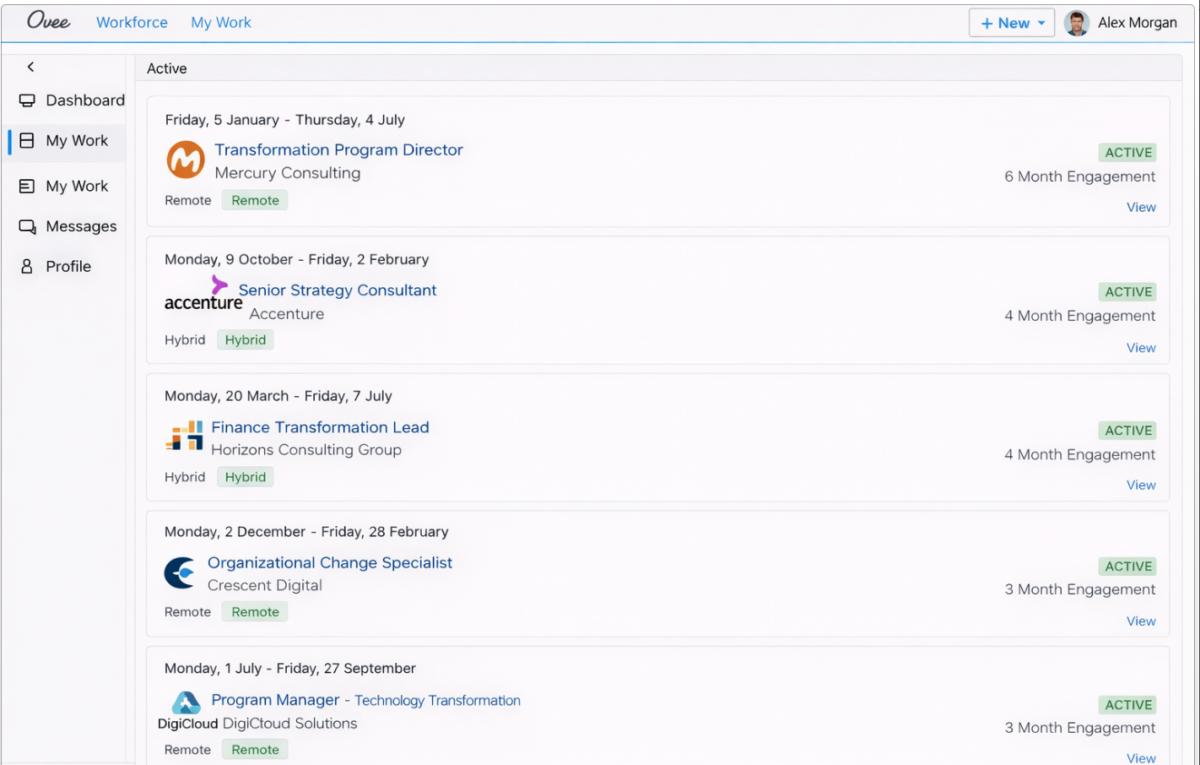Viewport: 1200px width, 765px height.
Task: Click the Accenture company logo
Action: point(204,299)
